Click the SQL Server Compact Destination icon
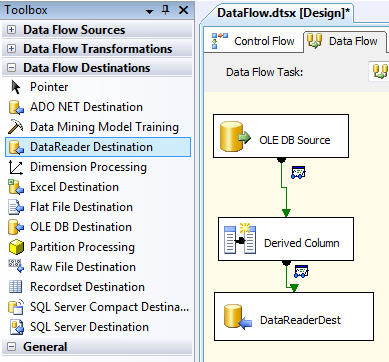 [16, 307]
